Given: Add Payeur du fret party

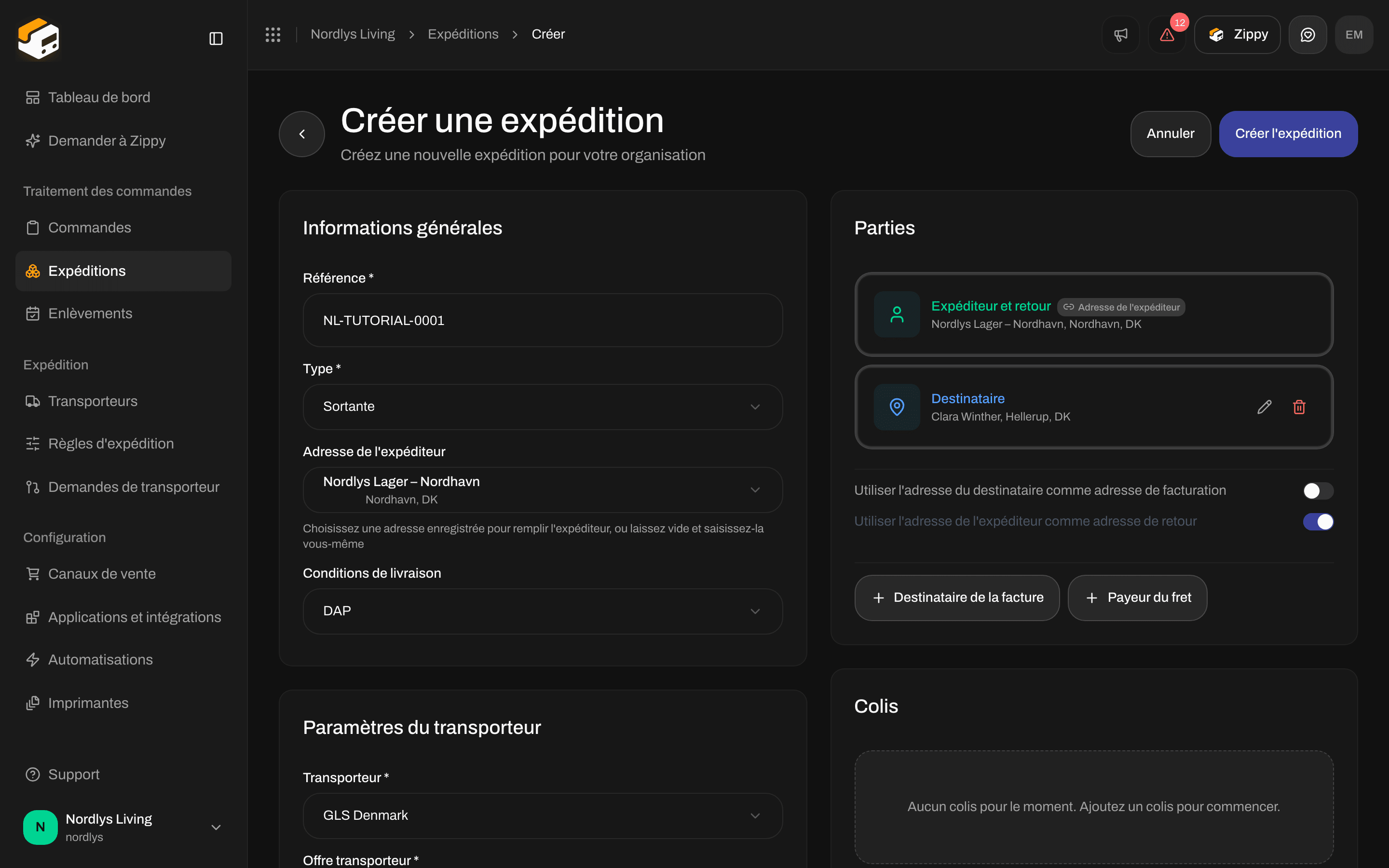Looking at the screenshot, I should pyautogui.click(x=1137, y=597).
